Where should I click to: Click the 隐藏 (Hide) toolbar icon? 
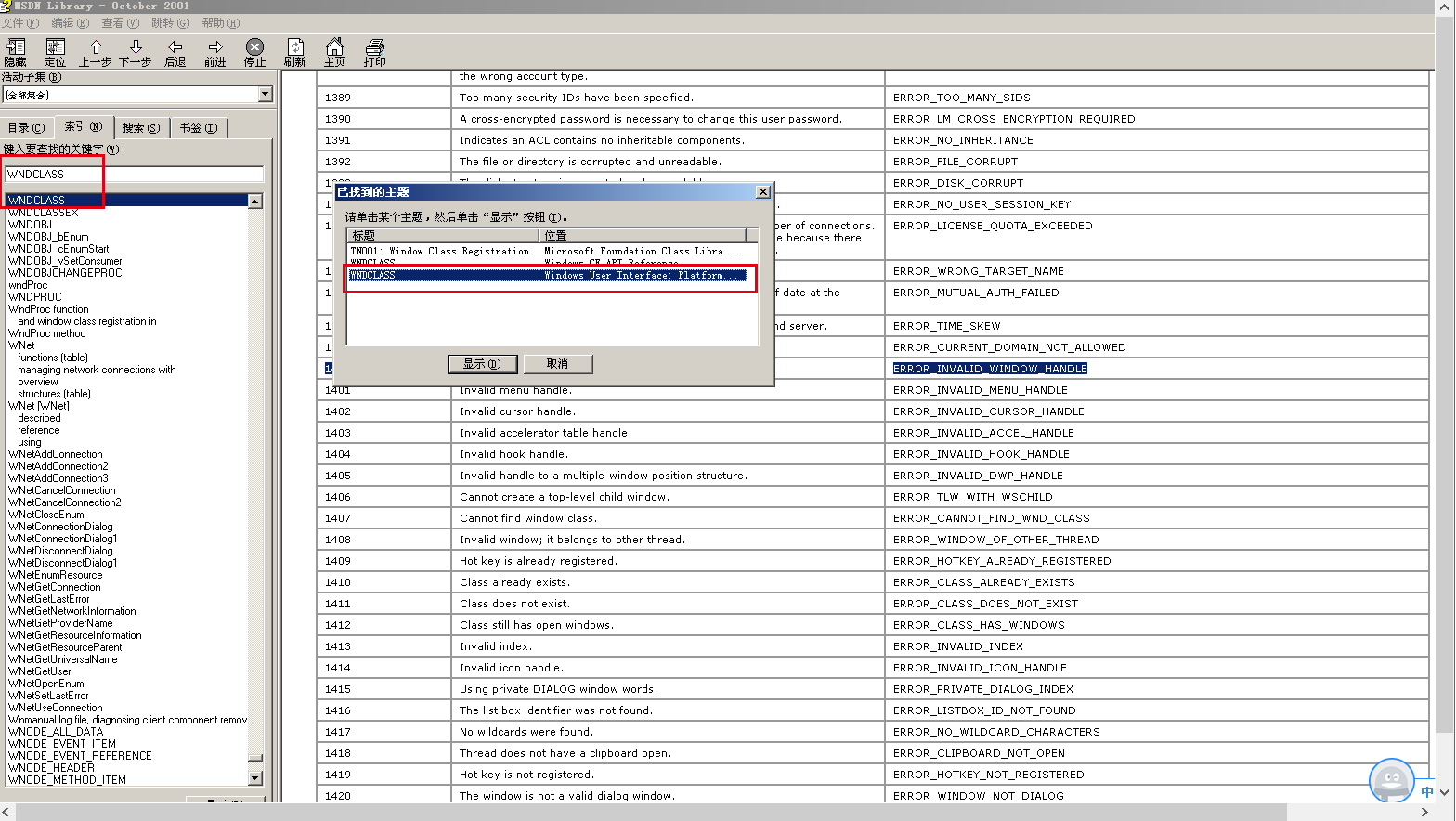coord(16,52)
